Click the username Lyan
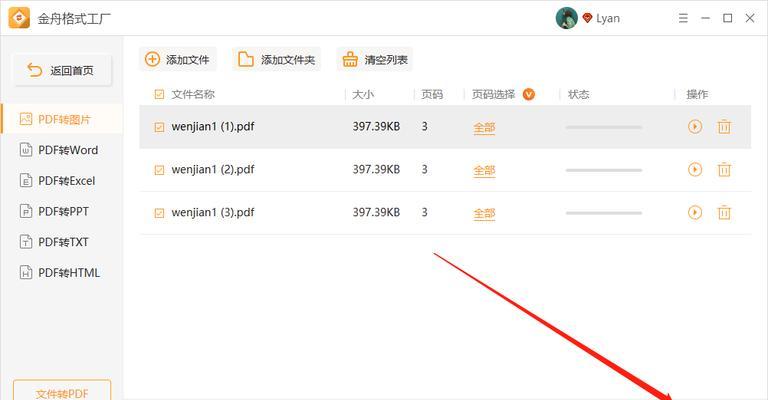Screen dimensions: 768x400 pyautogui.click(x=608, y=19)
